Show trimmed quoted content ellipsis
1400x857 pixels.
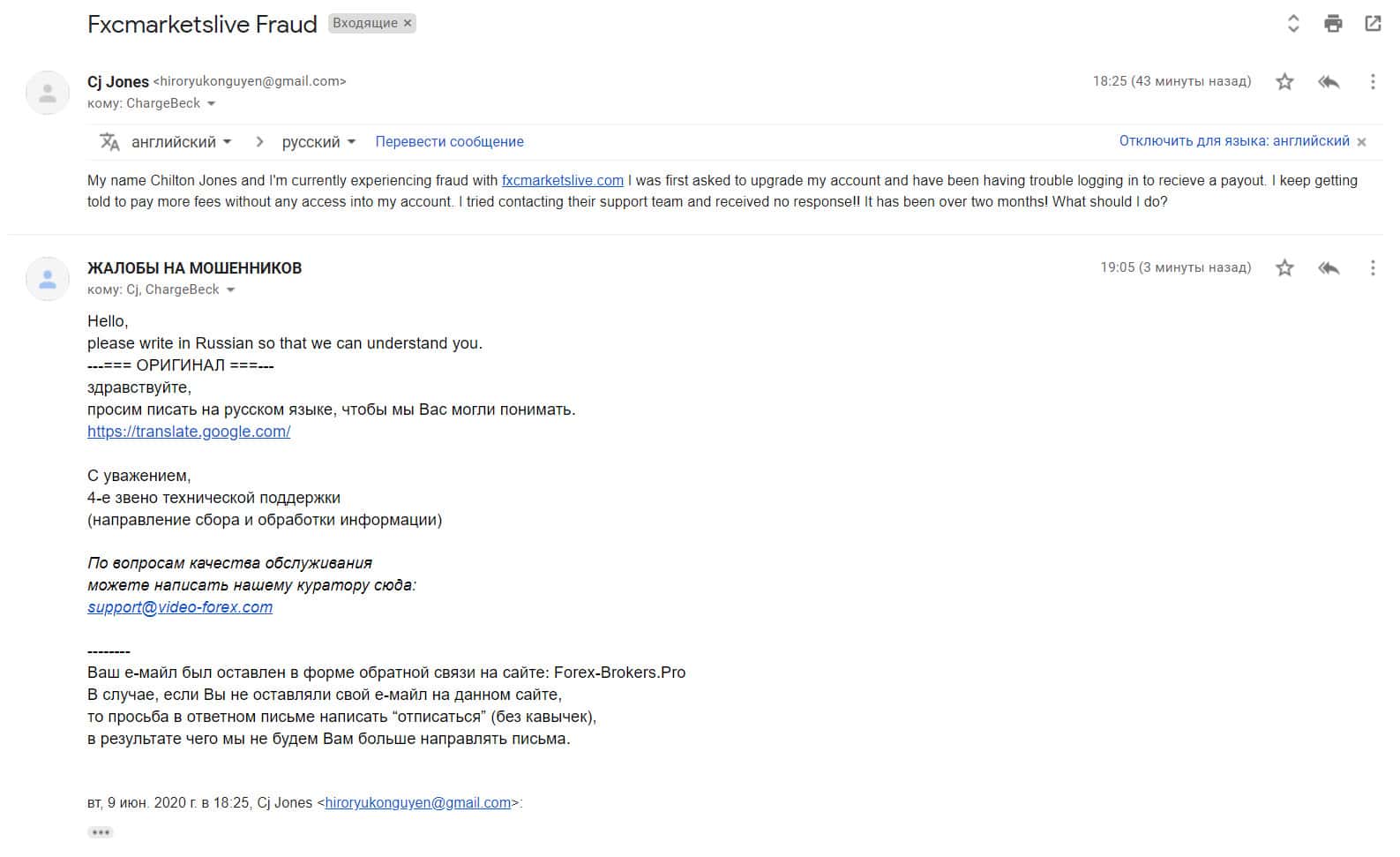[x=101, y=832]
